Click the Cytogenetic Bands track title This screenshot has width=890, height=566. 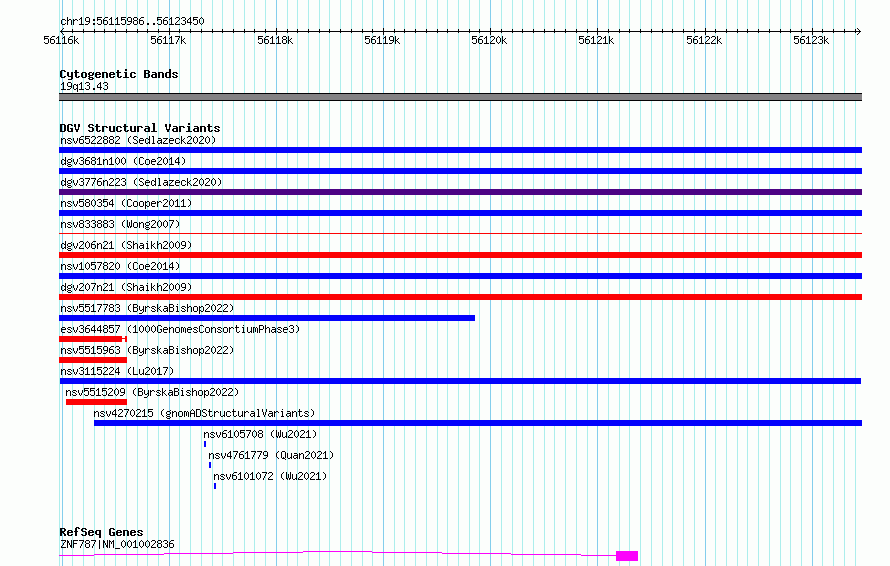(119, 74)
